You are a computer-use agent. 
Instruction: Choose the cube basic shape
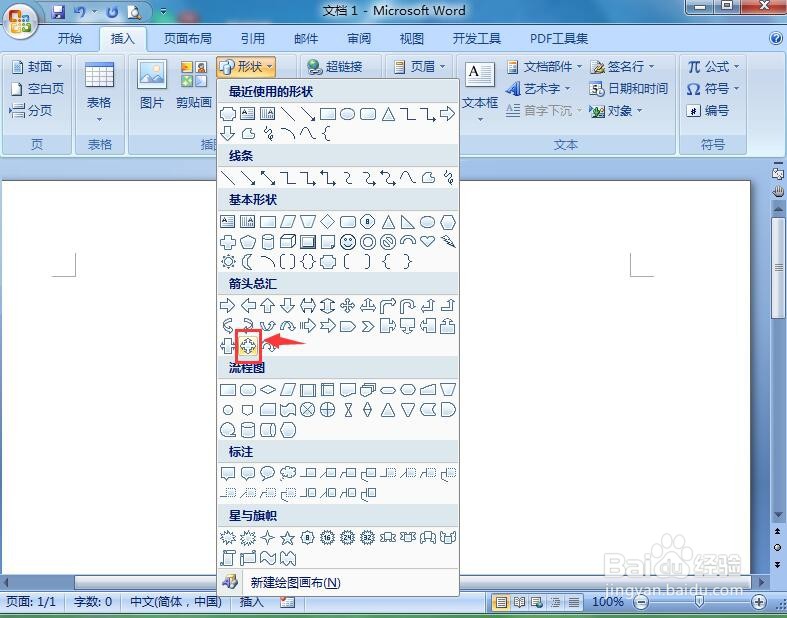coord(287,242)
